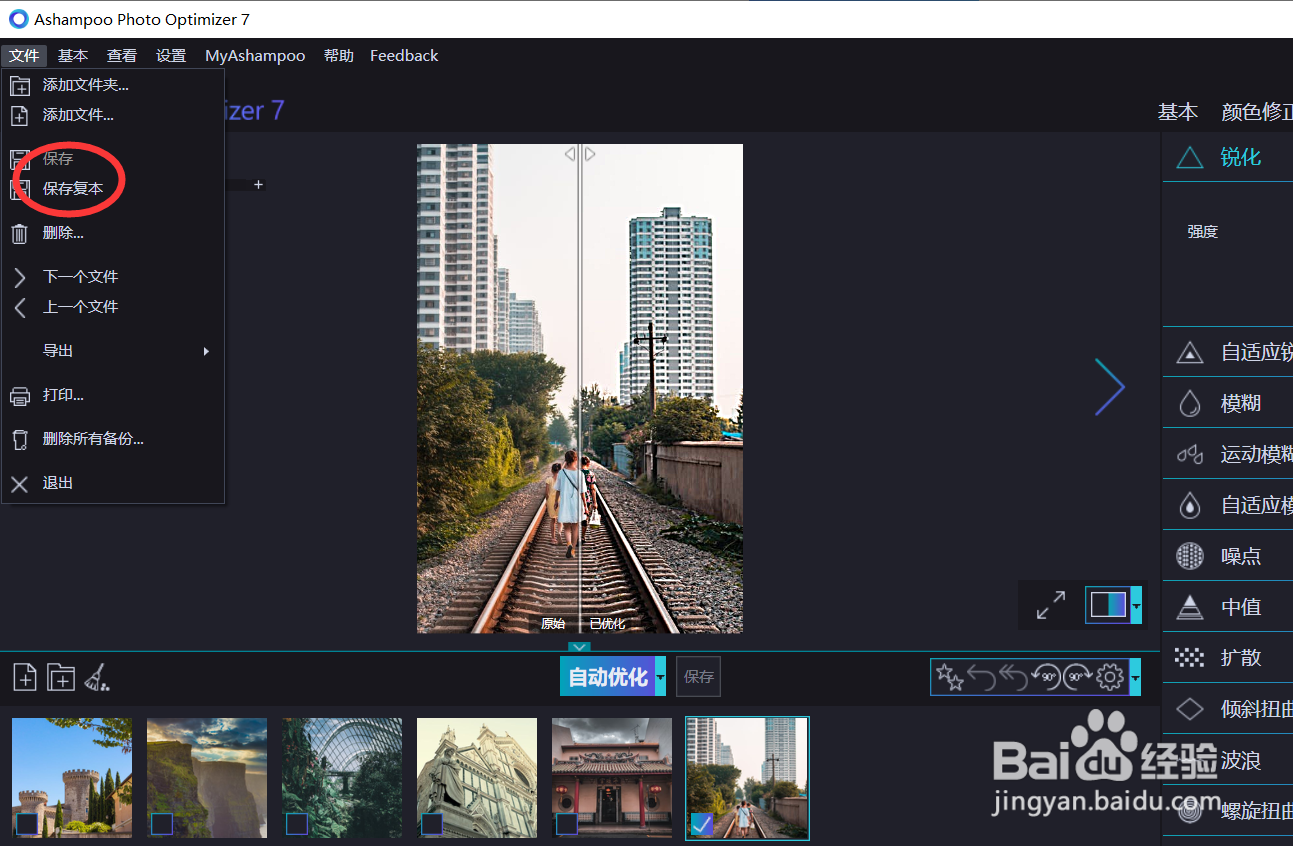Uncheck the railway thumbnail checkbox
Viewport: 1293px width, 846px height.
point(702,824)
